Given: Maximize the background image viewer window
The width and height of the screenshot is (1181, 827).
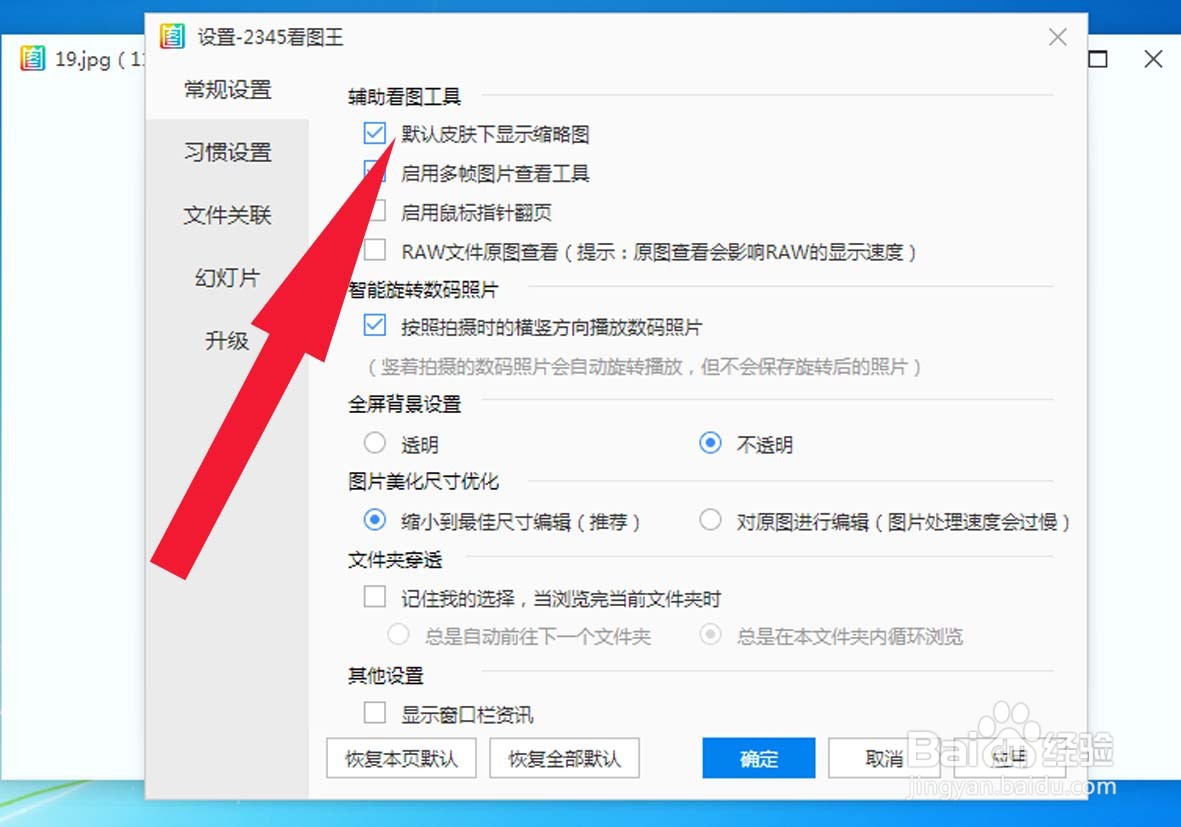Looking at the screenshot, I should click(1098, 59).
